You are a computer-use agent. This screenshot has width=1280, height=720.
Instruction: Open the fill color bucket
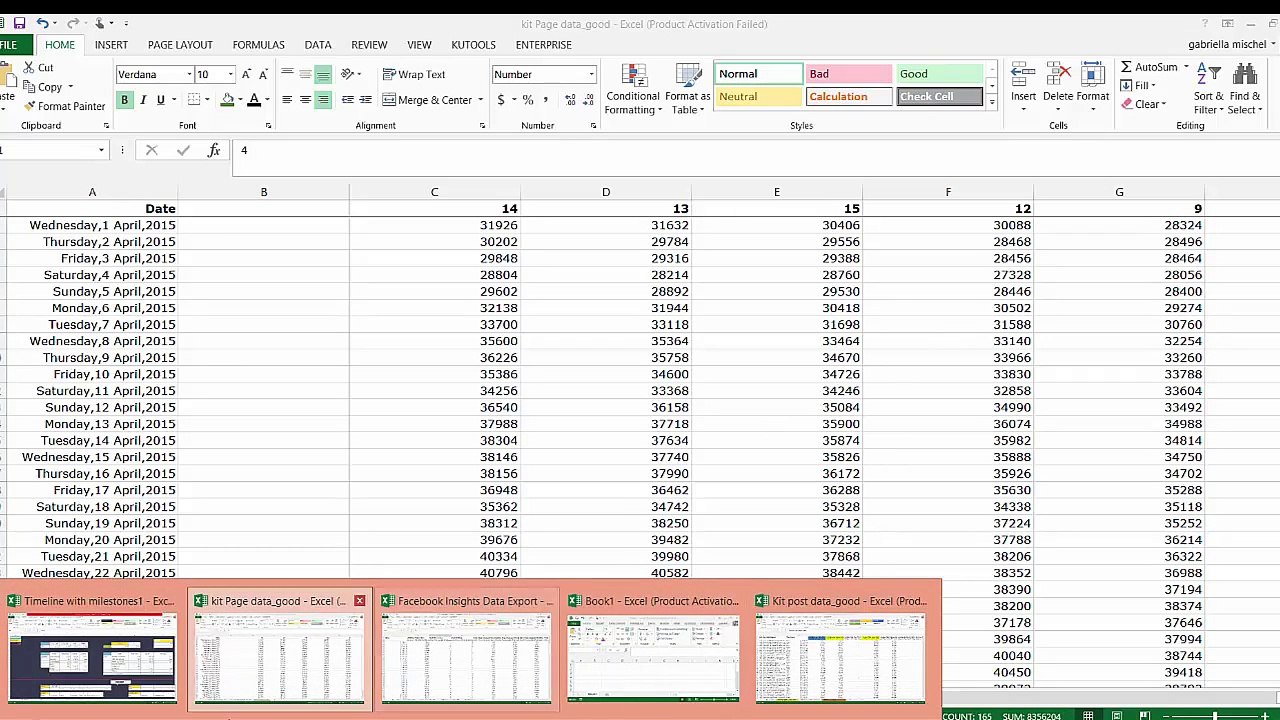coord(227,100)
